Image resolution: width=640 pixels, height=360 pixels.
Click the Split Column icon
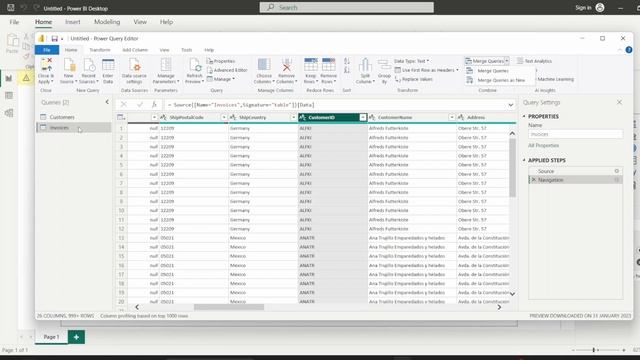point(365,65)
